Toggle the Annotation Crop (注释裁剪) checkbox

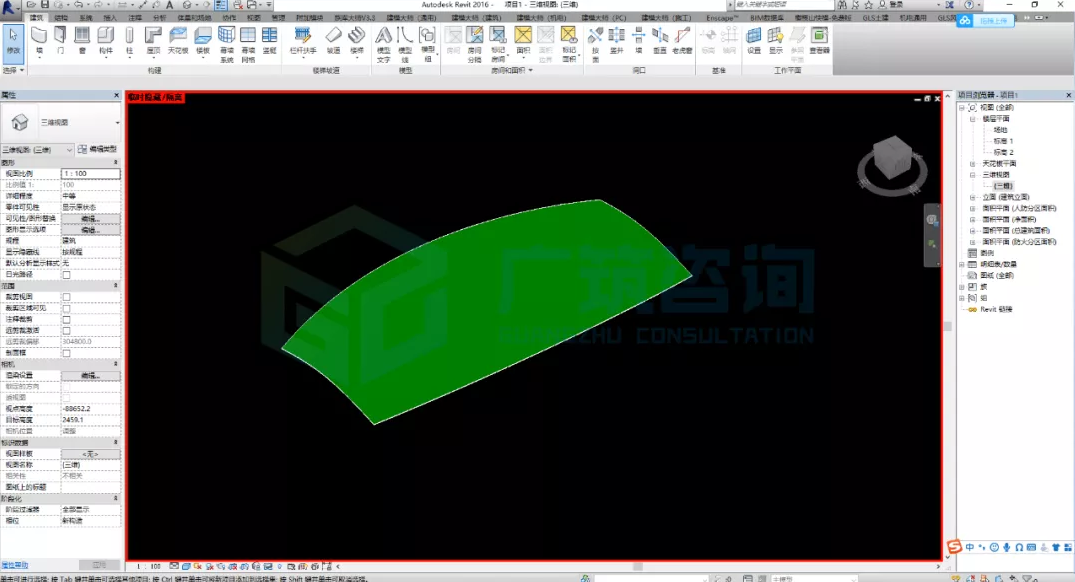tap(67, 319)
